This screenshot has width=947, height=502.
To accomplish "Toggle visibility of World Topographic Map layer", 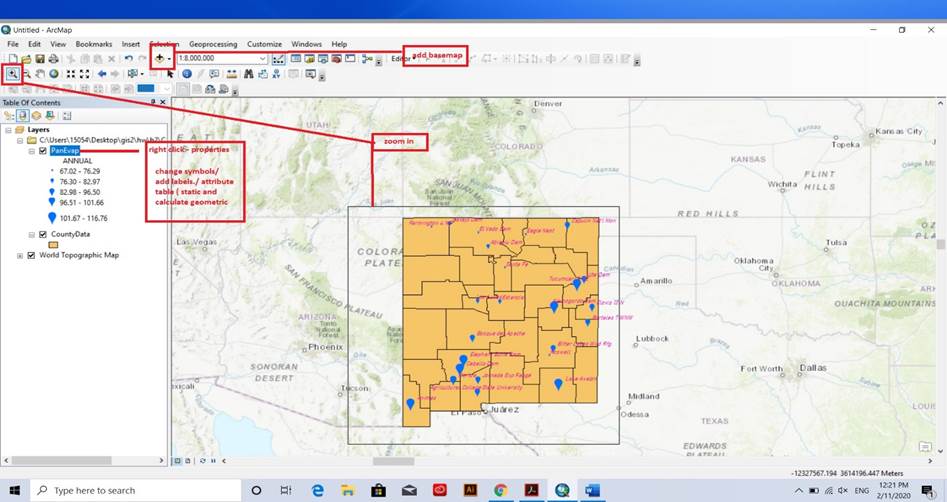I will coord(31,255).
